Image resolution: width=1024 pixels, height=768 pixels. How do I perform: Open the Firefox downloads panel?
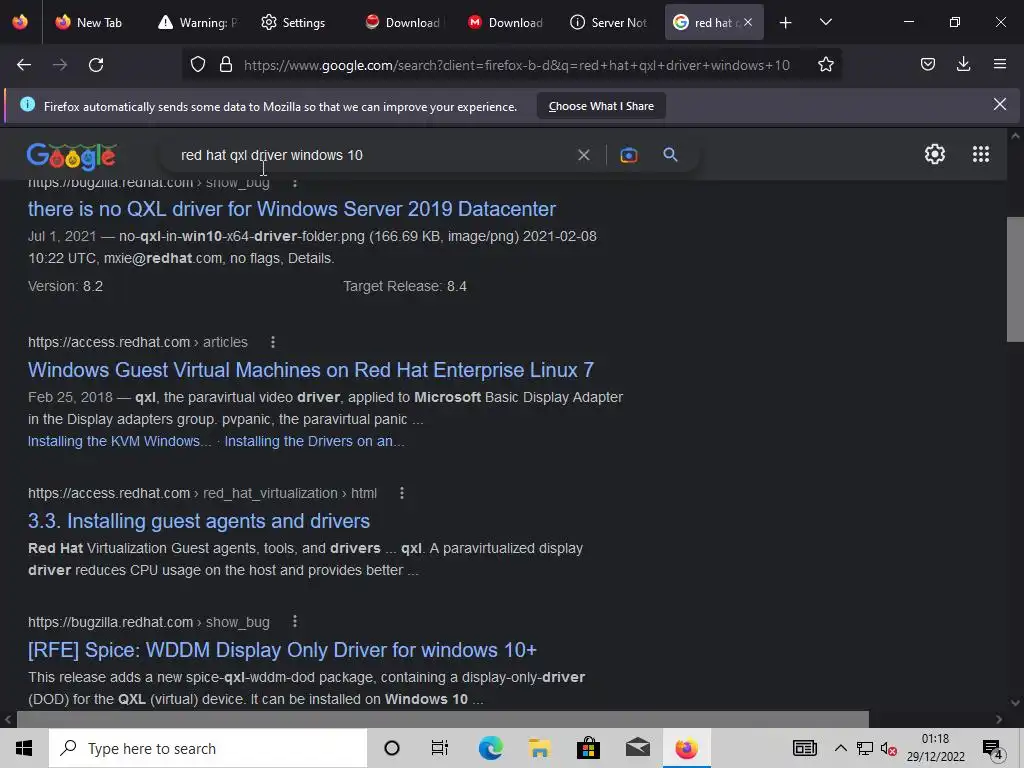(x=963, y=64)
